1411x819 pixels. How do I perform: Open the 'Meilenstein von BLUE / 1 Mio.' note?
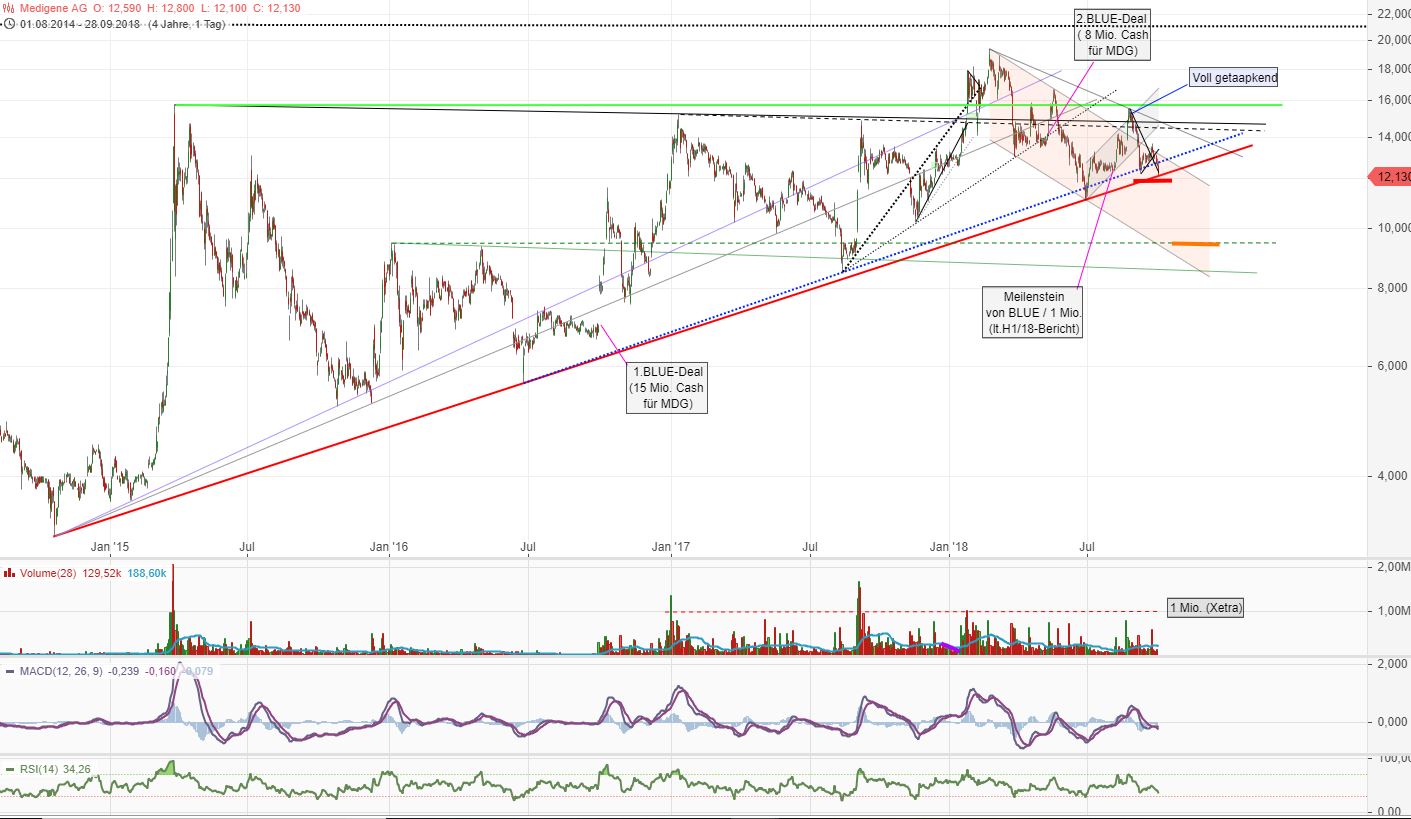tap(1034, 311)
